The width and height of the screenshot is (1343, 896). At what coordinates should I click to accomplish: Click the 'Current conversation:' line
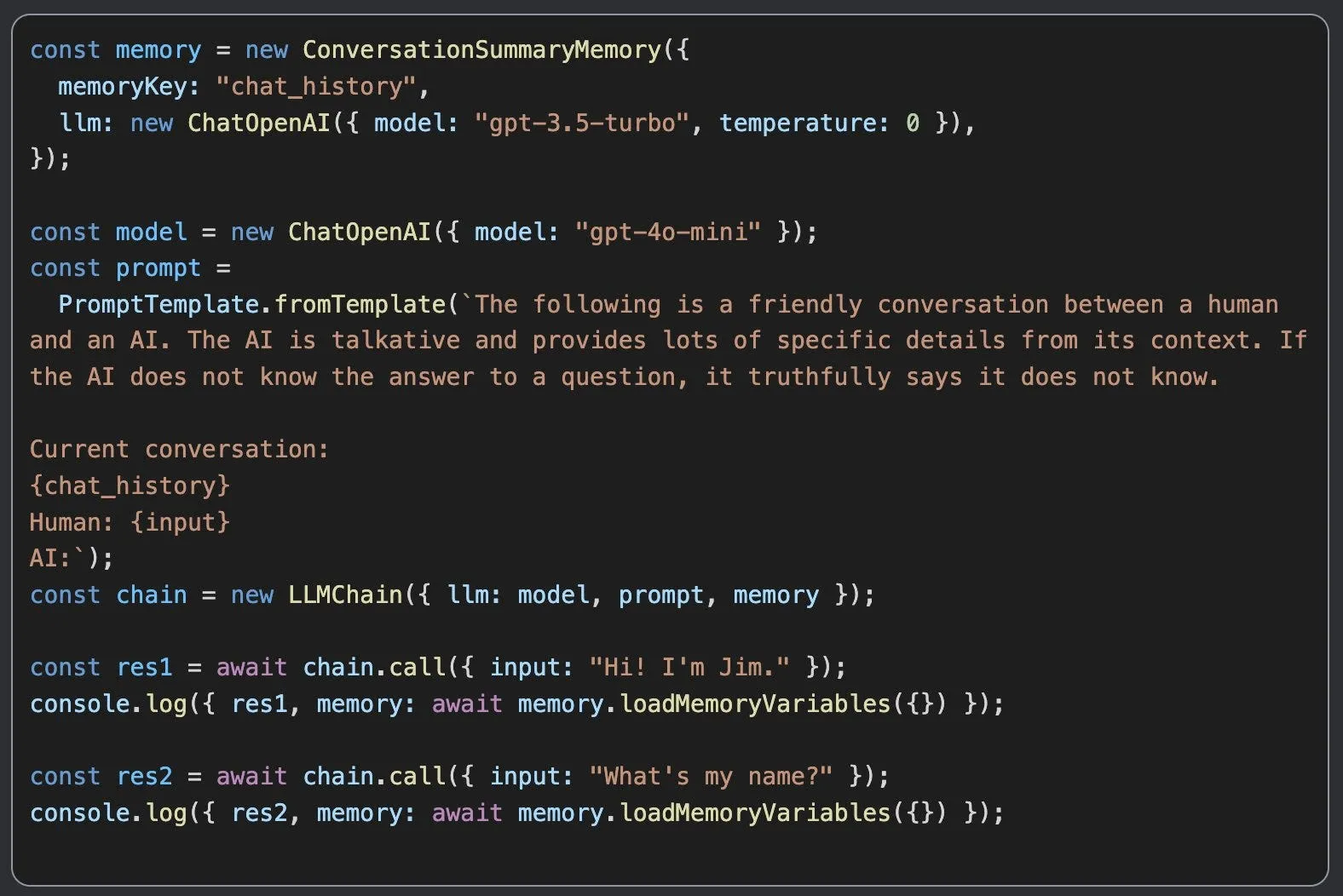[x=179, y=450]
